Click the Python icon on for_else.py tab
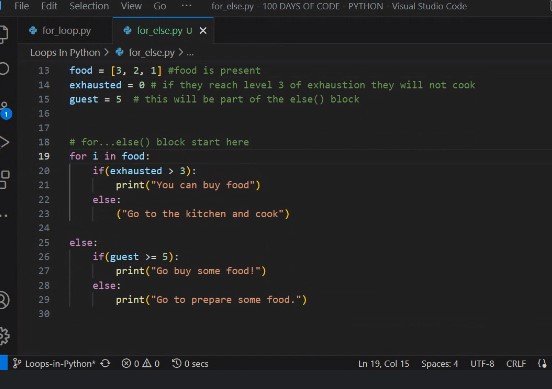This screenshot has width=552, height=389. [127, 31]
